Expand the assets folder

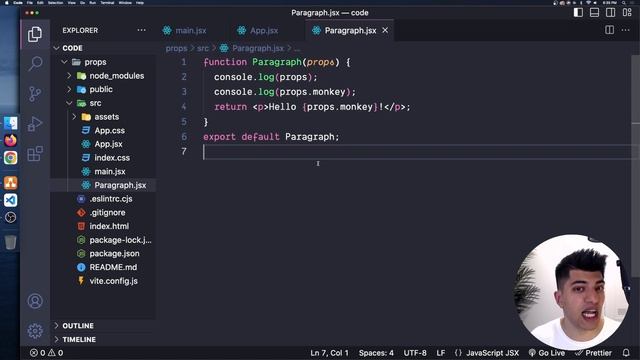tap(106, 117)
